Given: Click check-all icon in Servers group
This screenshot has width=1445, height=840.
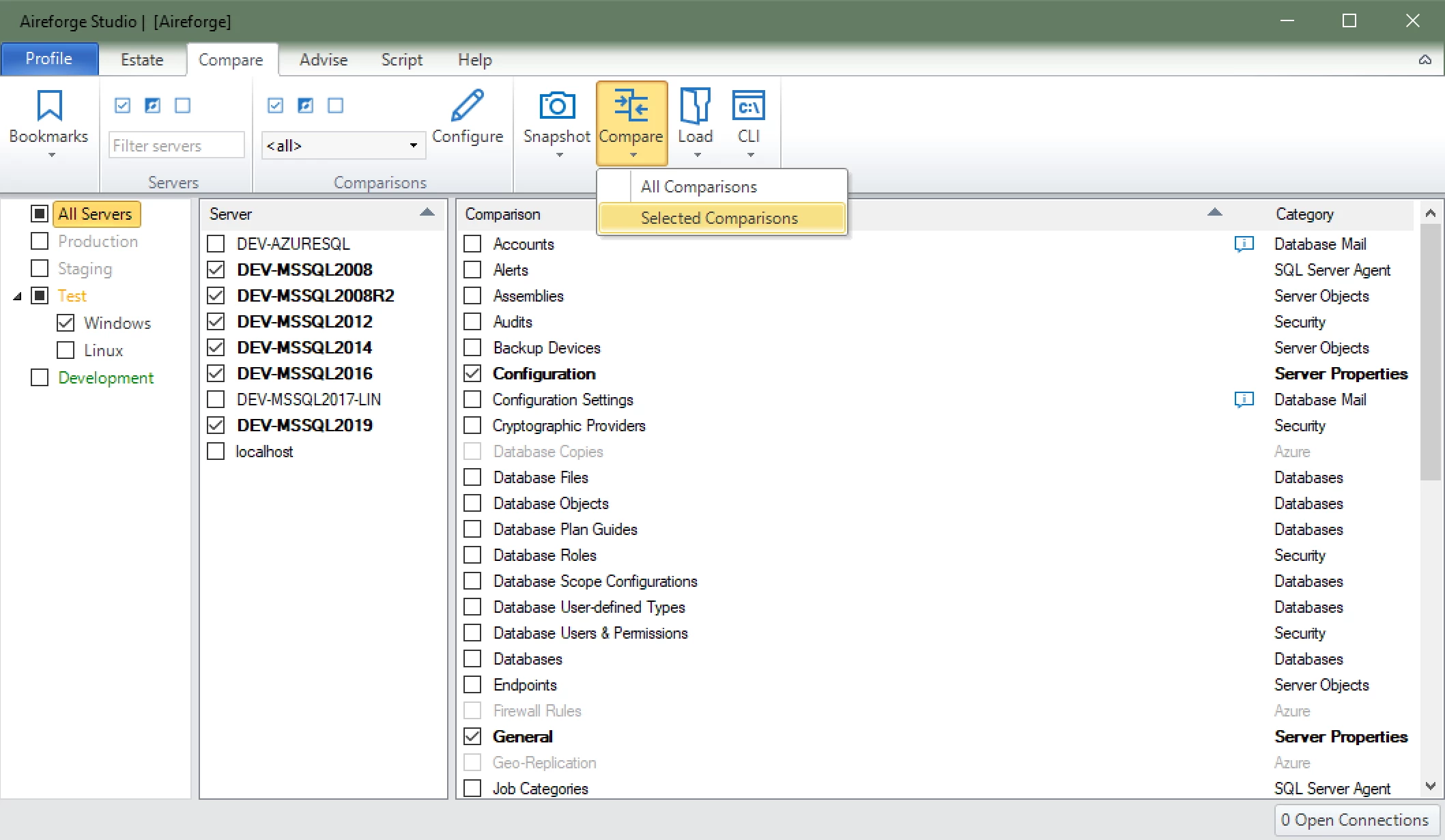Looking at the screenshot, I should coord(123,106).
